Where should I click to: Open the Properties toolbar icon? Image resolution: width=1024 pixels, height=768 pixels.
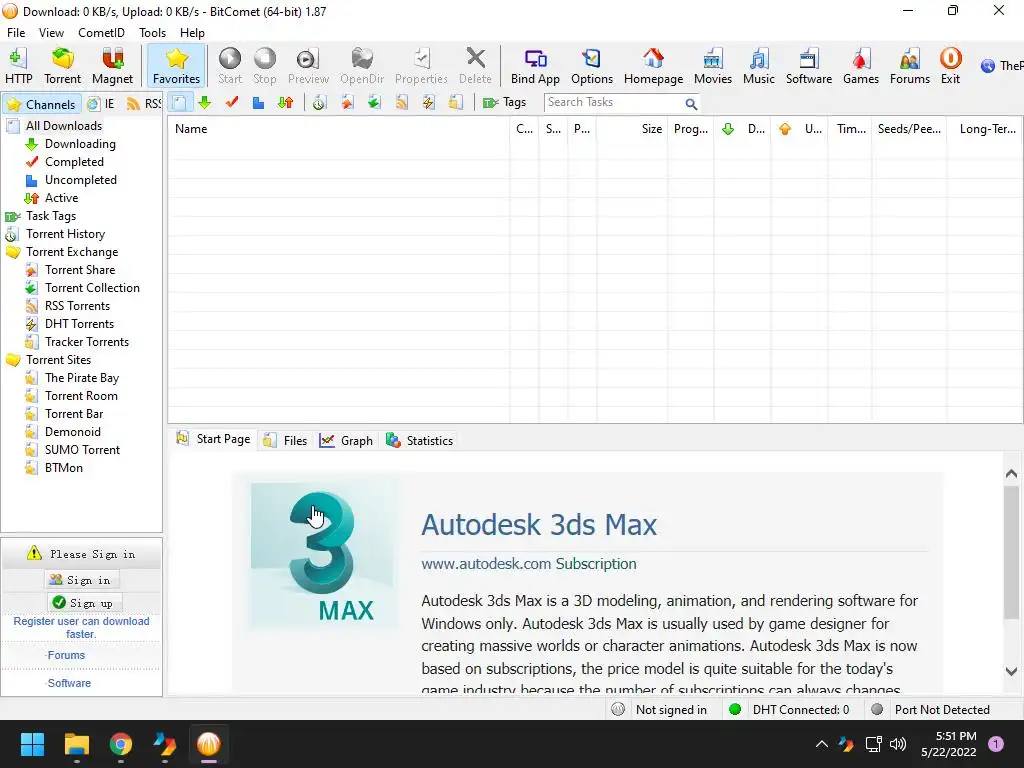[421, 66]
